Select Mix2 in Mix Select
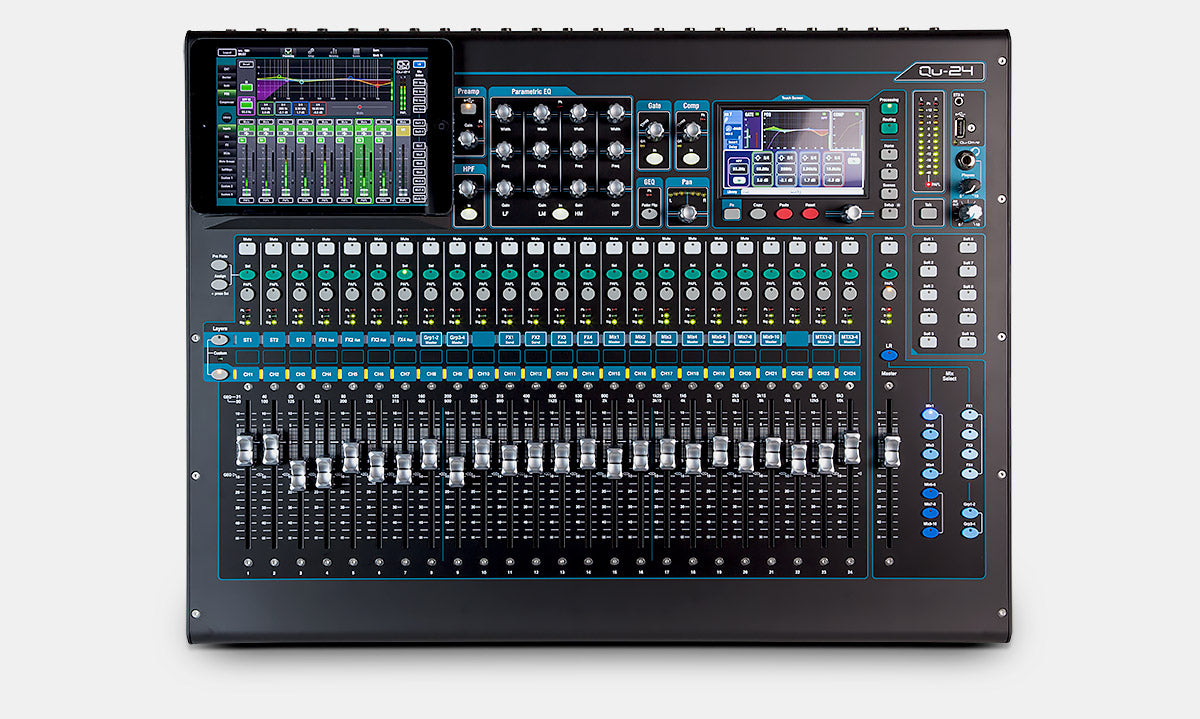The height and width of the screenshot is (719, 1200). (x=930, y=434)
